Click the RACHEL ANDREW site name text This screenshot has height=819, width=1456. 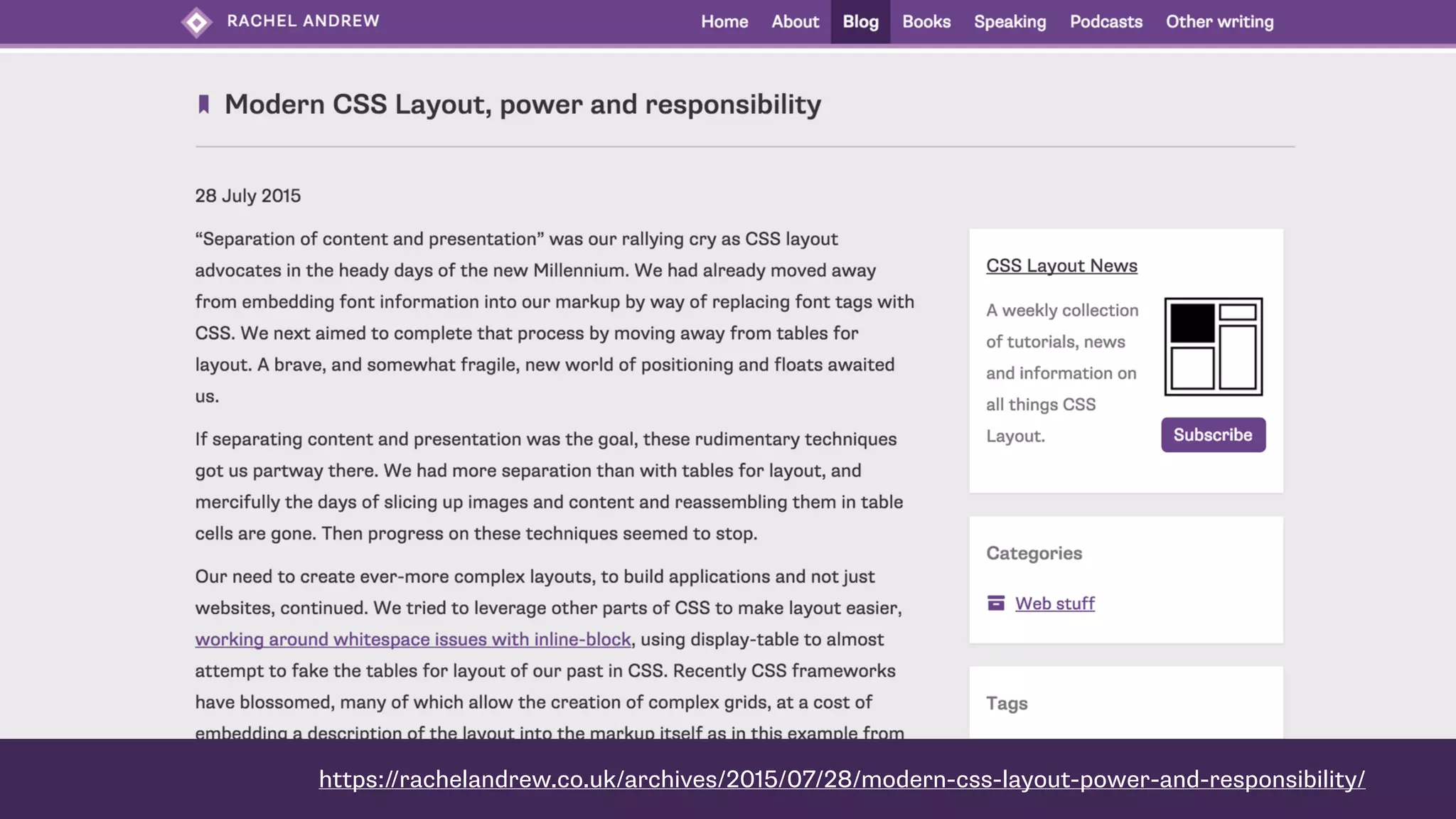point(303,21)
